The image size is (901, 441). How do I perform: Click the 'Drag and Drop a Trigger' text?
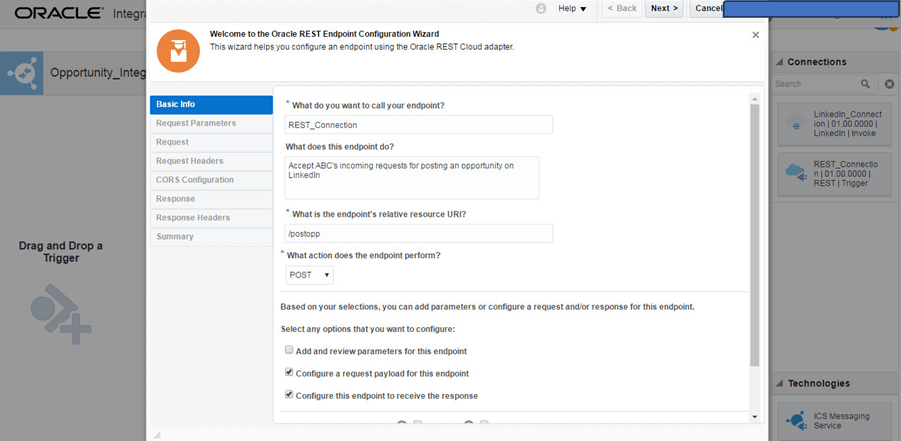[x=61, y=252]
